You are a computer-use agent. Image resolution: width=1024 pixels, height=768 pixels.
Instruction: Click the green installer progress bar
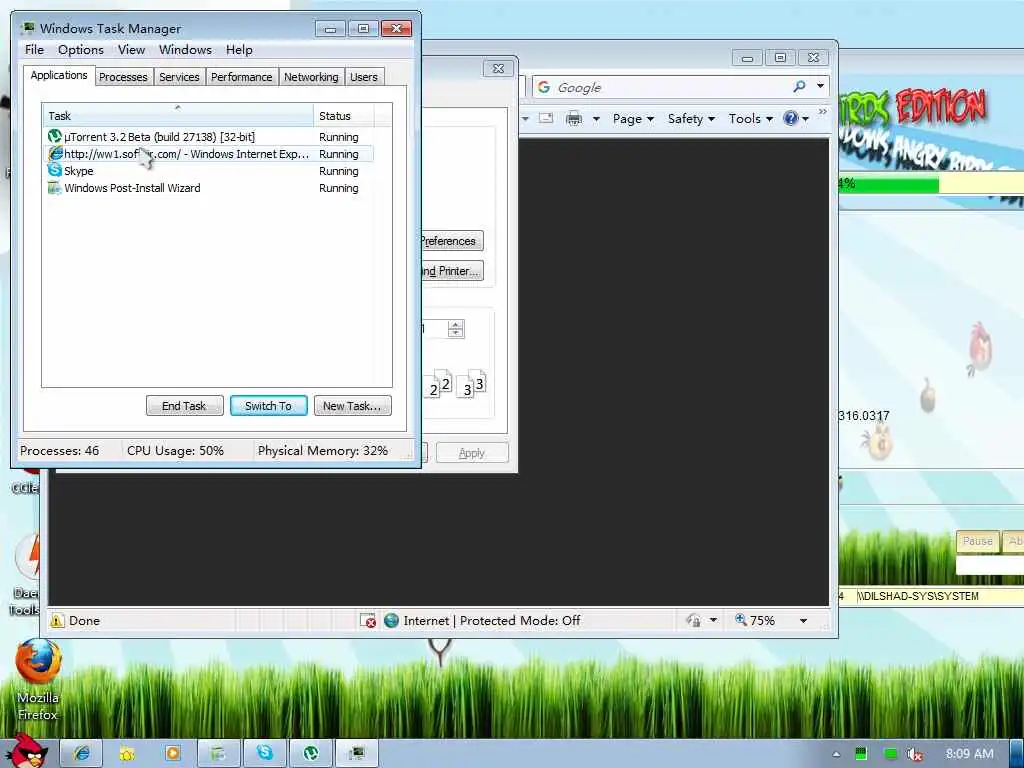(889, 184)
